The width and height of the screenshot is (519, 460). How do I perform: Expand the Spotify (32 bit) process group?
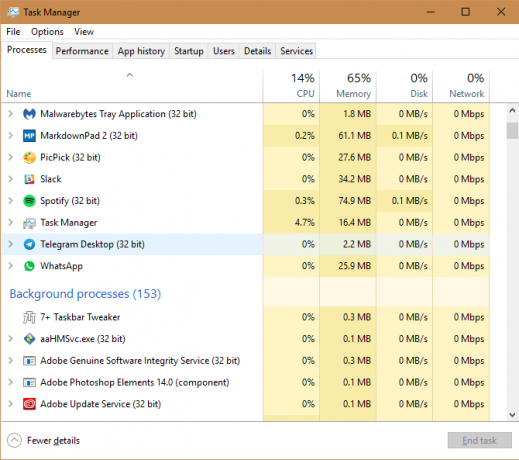click(x=11, y=201)
